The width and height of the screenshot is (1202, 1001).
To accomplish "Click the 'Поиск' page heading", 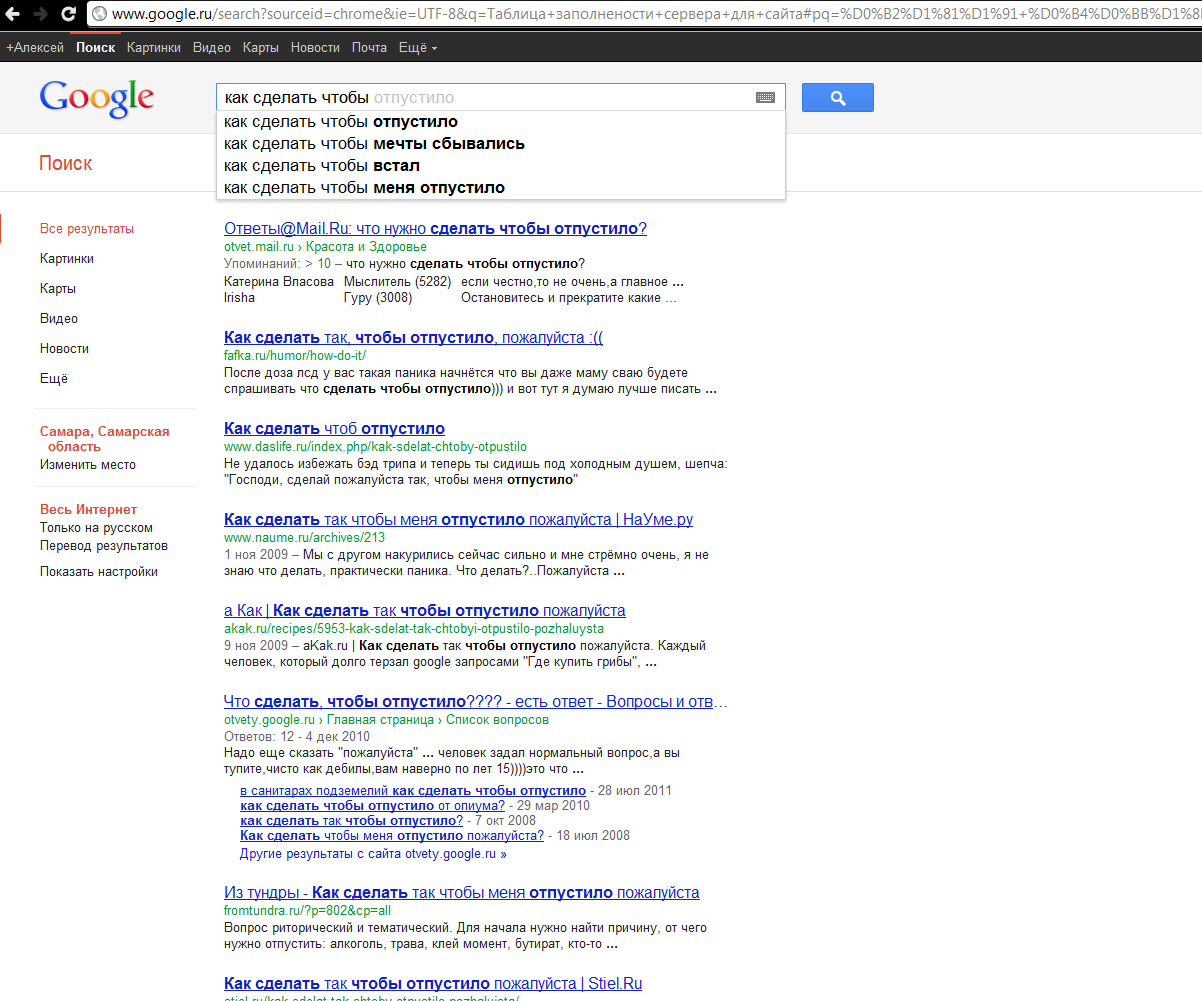I will [66, 163].
